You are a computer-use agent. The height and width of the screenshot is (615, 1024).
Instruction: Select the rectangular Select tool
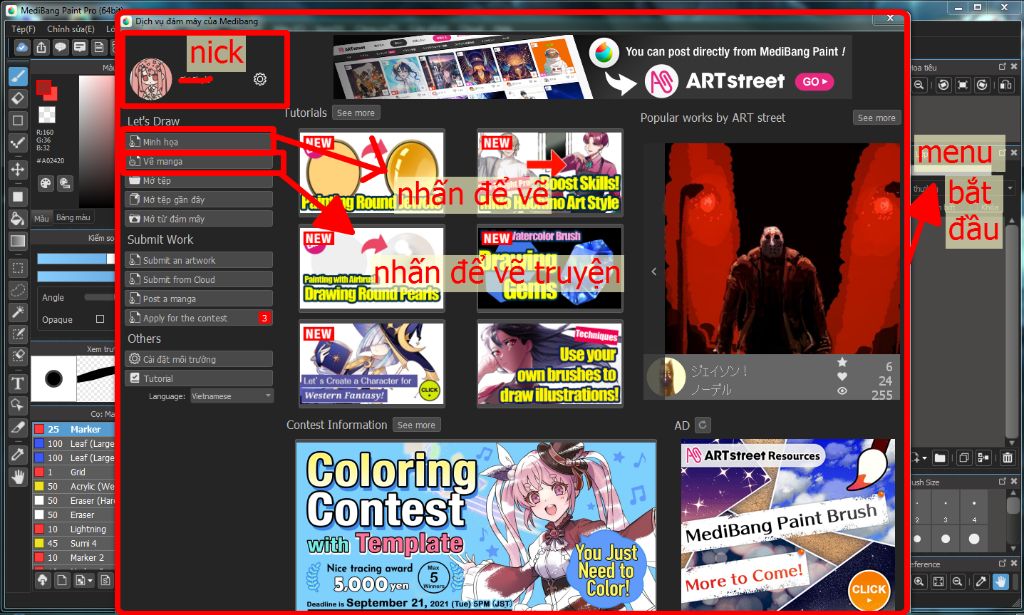[18, 268]
